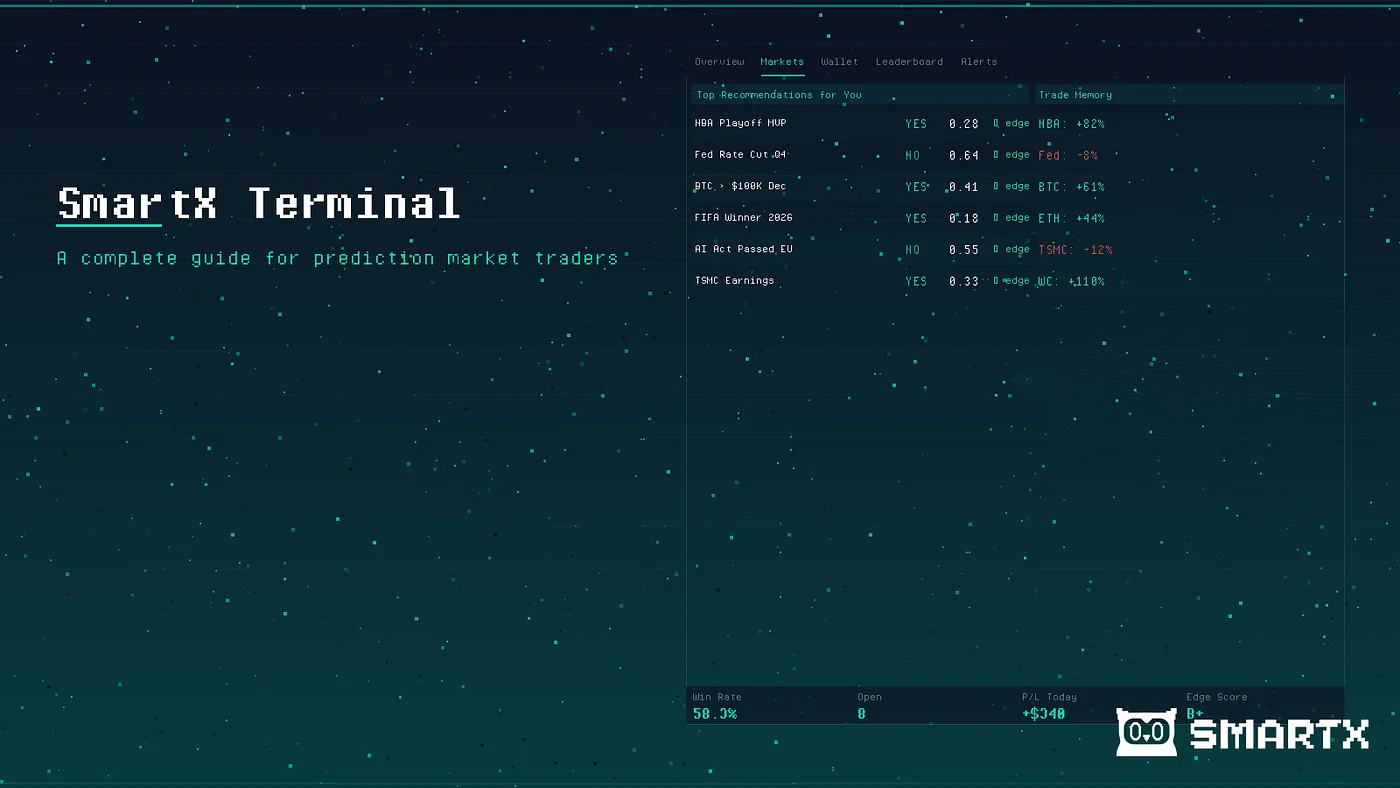Click the 0.41 price value
1400x788 pixels.
point(964,187)
